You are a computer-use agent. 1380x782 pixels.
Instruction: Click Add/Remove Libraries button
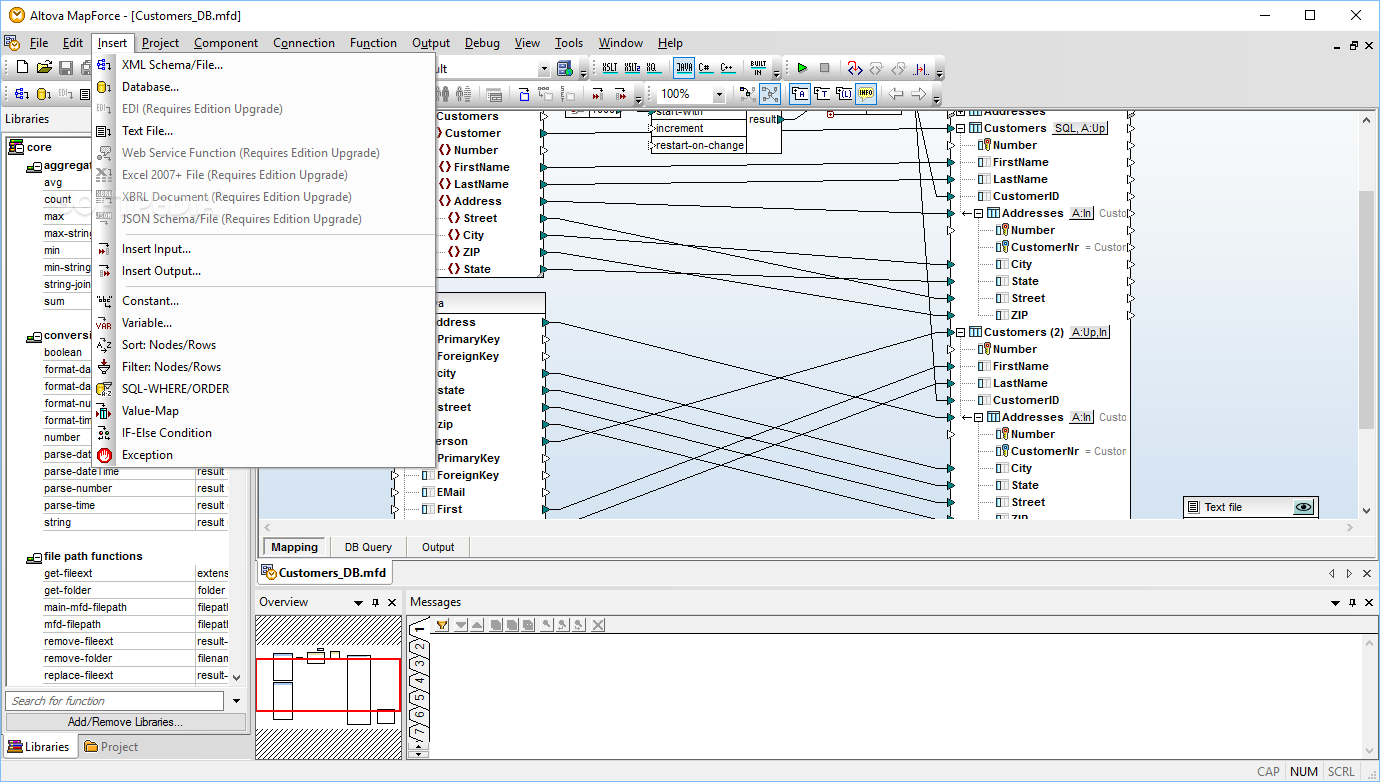125,722
